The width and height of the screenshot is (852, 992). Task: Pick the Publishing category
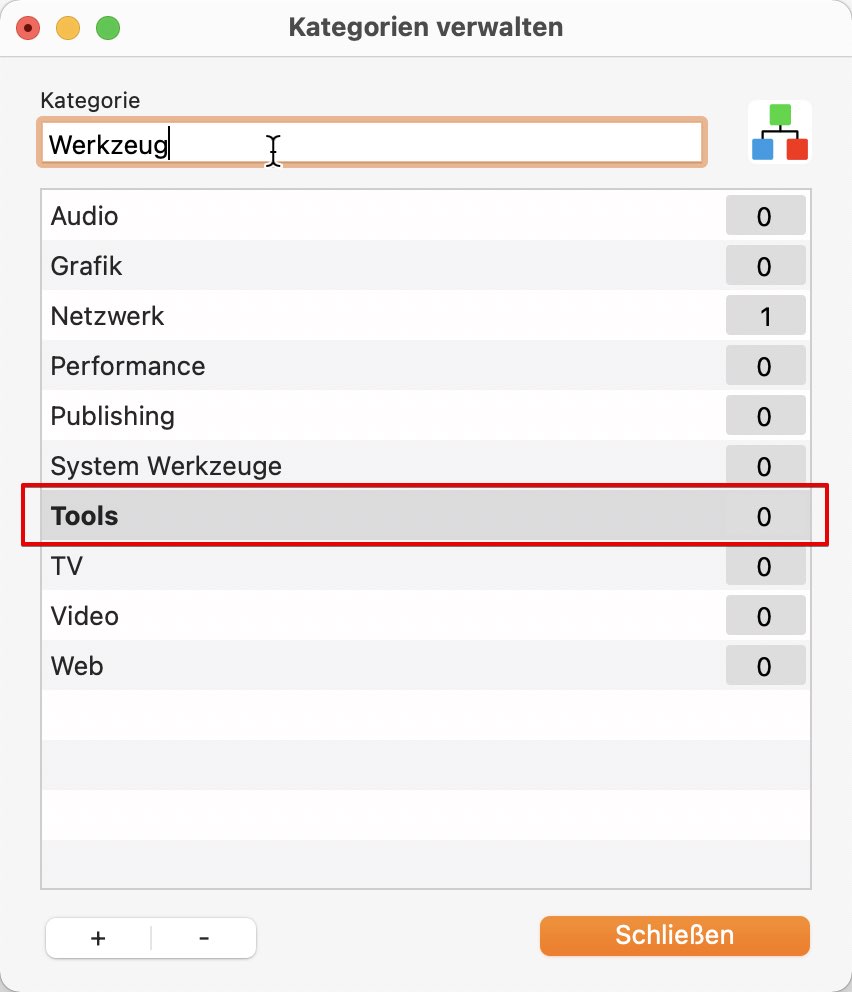[426, 416]
